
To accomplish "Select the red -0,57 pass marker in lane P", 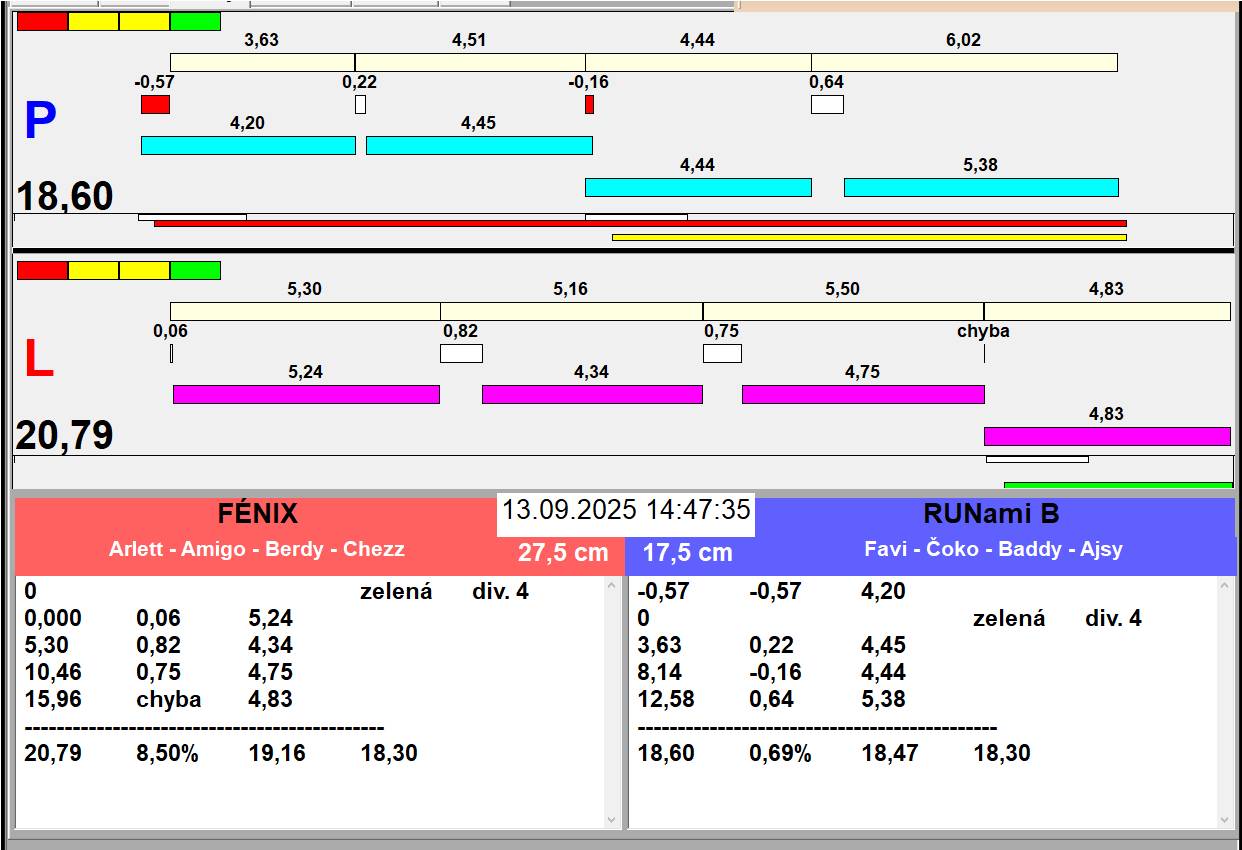I will [155, 104].
